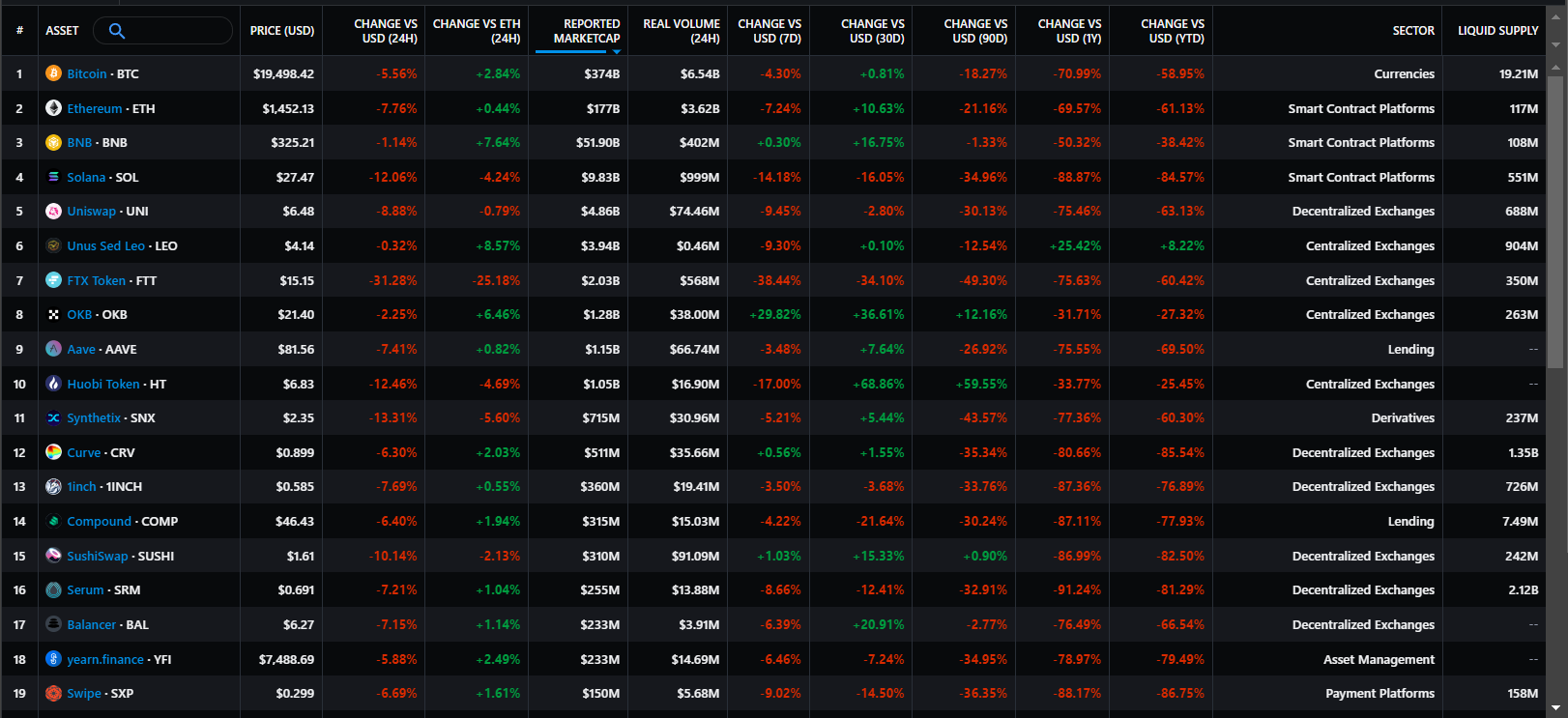Click Huobi Token 30D change +68.86%

pos(879,384)
